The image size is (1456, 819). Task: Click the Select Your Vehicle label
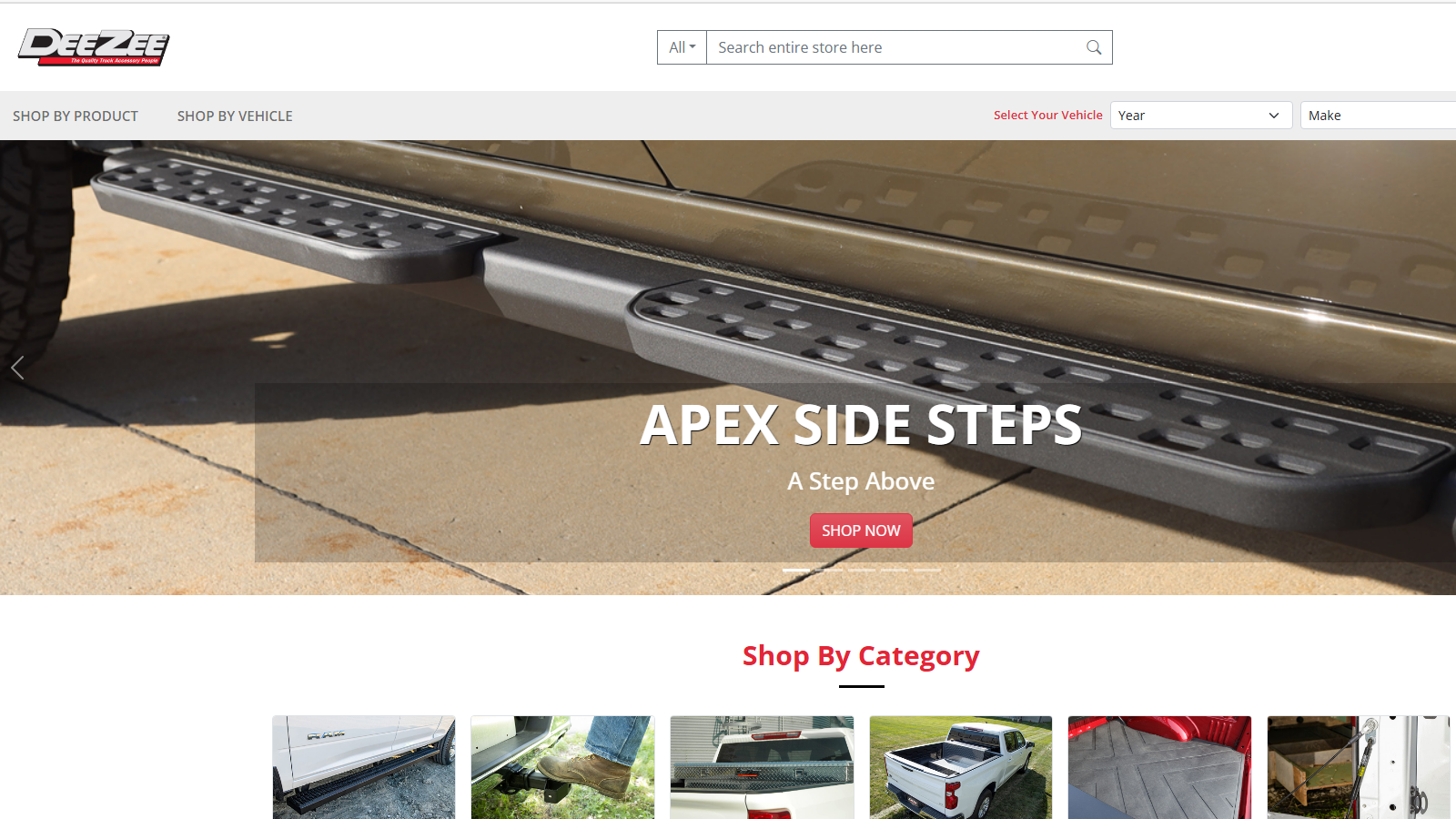pos(1047,116)
